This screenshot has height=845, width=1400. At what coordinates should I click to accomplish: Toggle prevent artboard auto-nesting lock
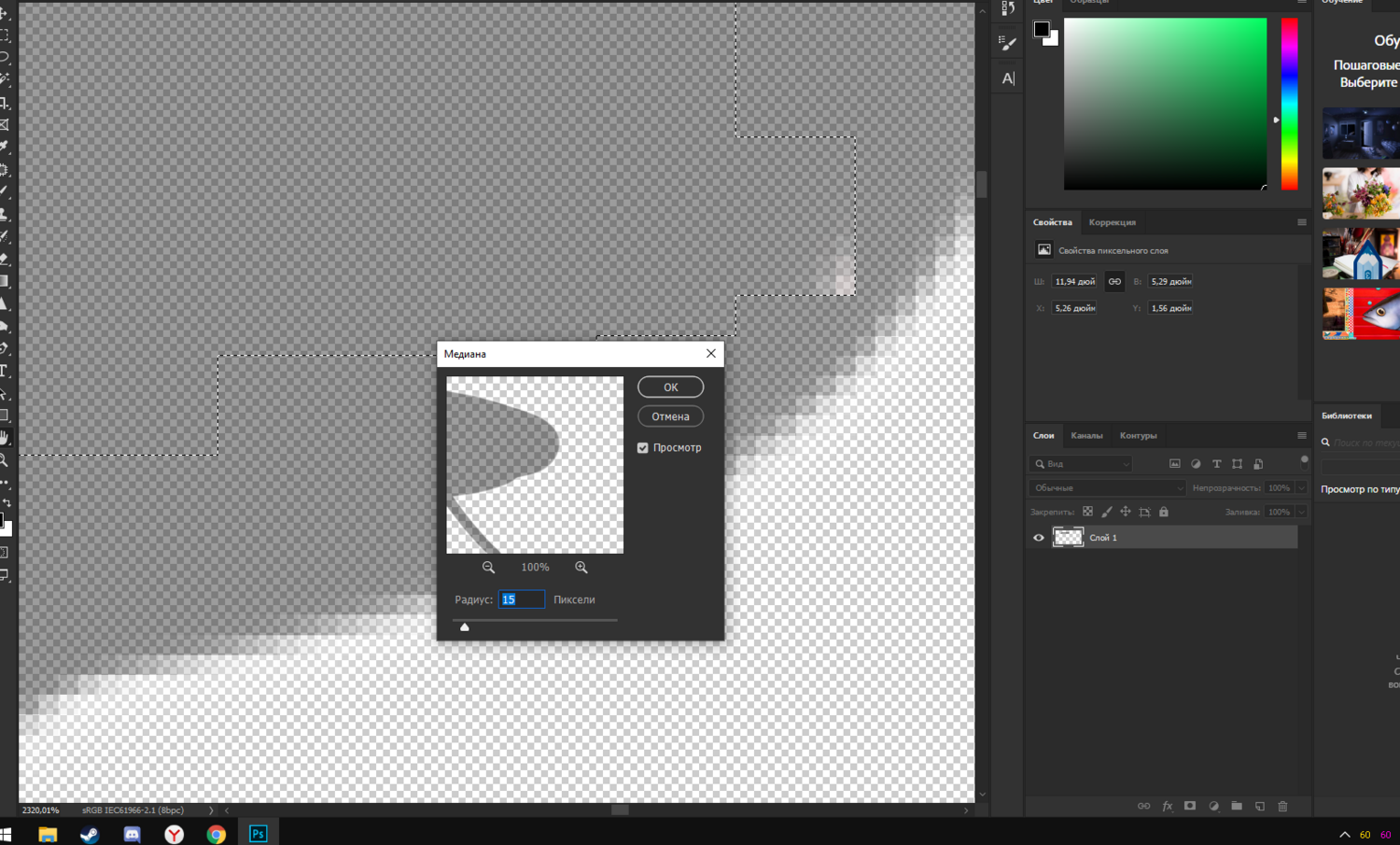tap(1144, 512)
